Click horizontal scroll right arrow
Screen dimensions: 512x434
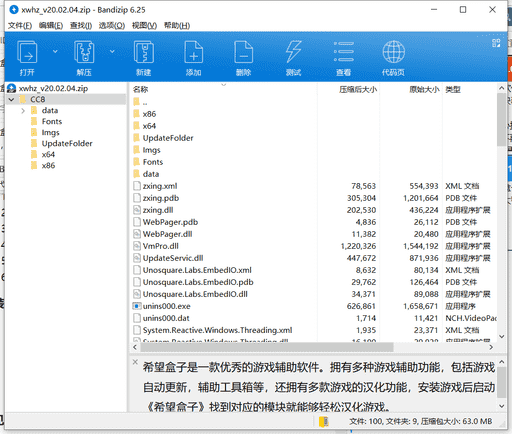(491, 347)
